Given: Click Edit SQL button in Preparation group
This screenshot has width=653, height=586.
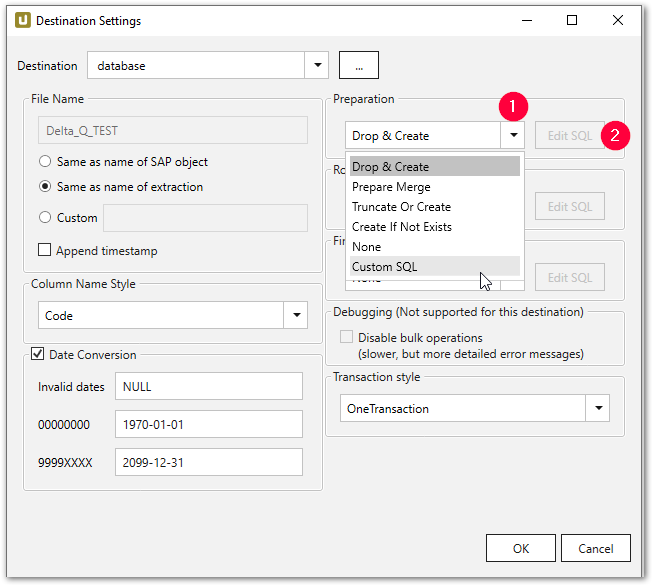Looking at the screenshot, I should (x=570, y=135).
